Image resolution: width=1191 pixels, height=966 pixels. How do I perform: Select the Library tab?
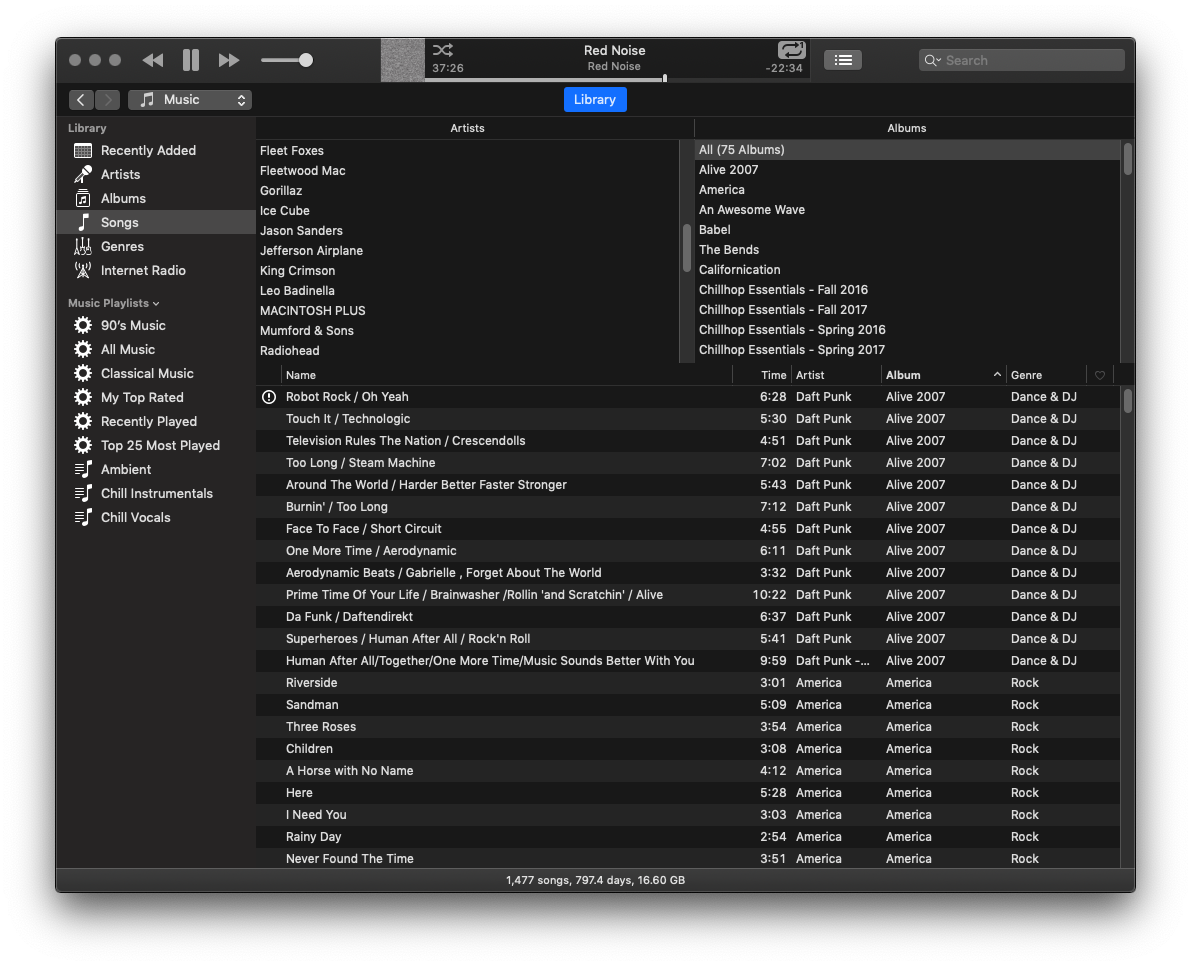click(595, 99)
